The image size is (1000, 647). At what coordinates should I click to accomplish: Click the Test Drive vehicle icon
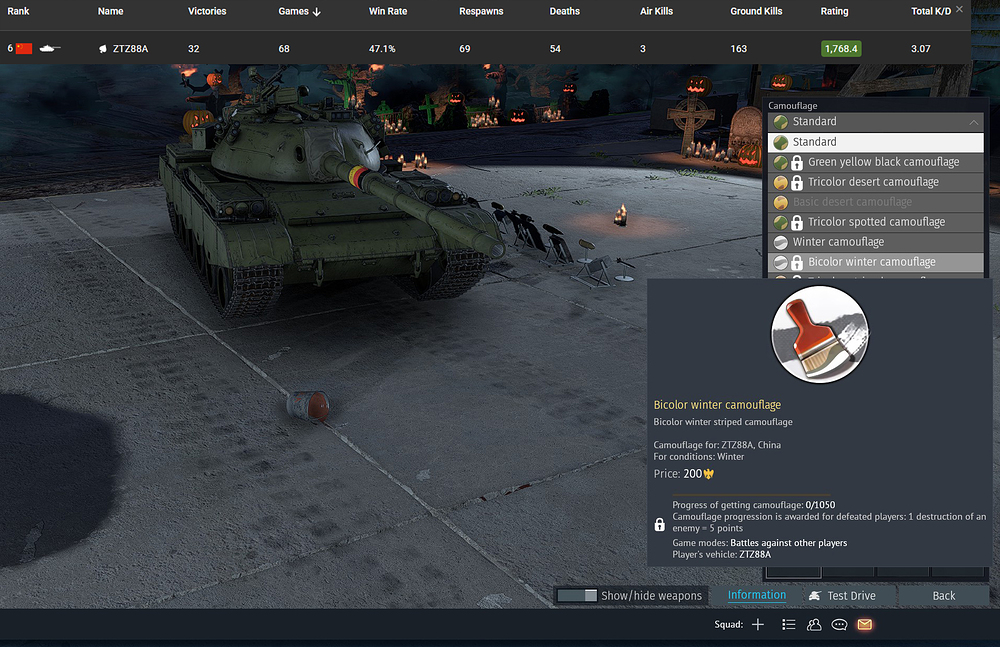tap(814, 595)
